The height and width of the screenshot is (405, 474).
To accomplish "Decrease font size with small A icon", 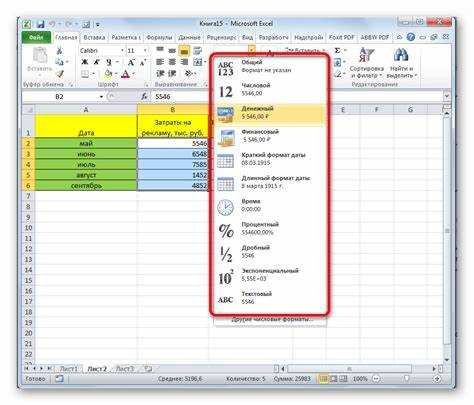I will coord(143,62).
